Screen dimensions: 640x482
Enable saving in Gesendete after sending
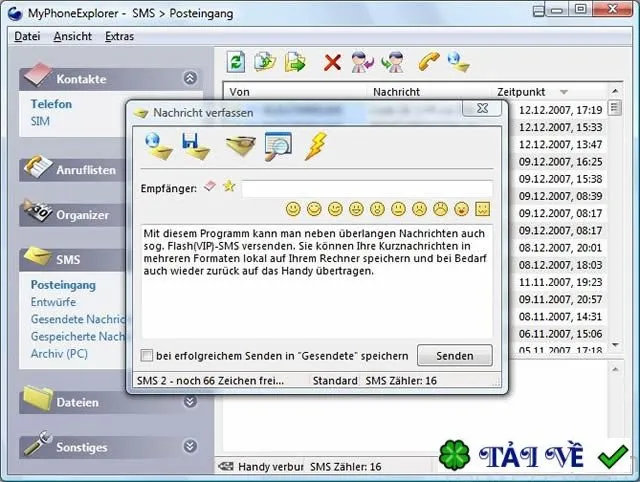point(147,355)
